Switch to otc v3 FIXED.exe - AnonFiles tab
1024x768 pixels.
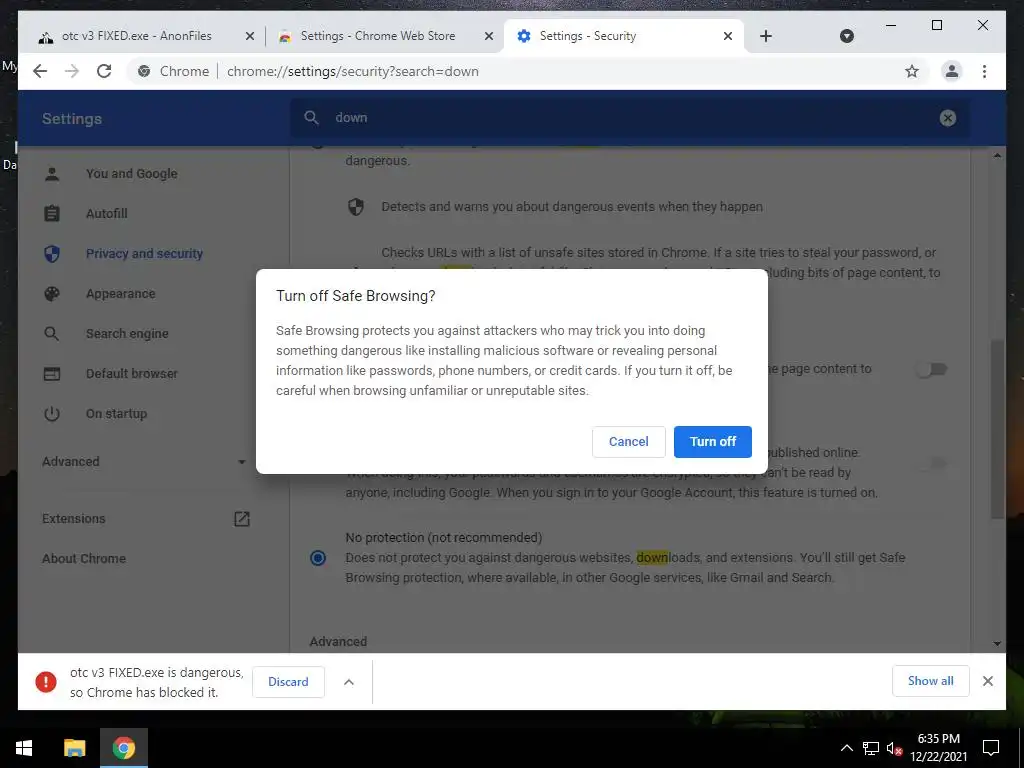tap(137, 36)
